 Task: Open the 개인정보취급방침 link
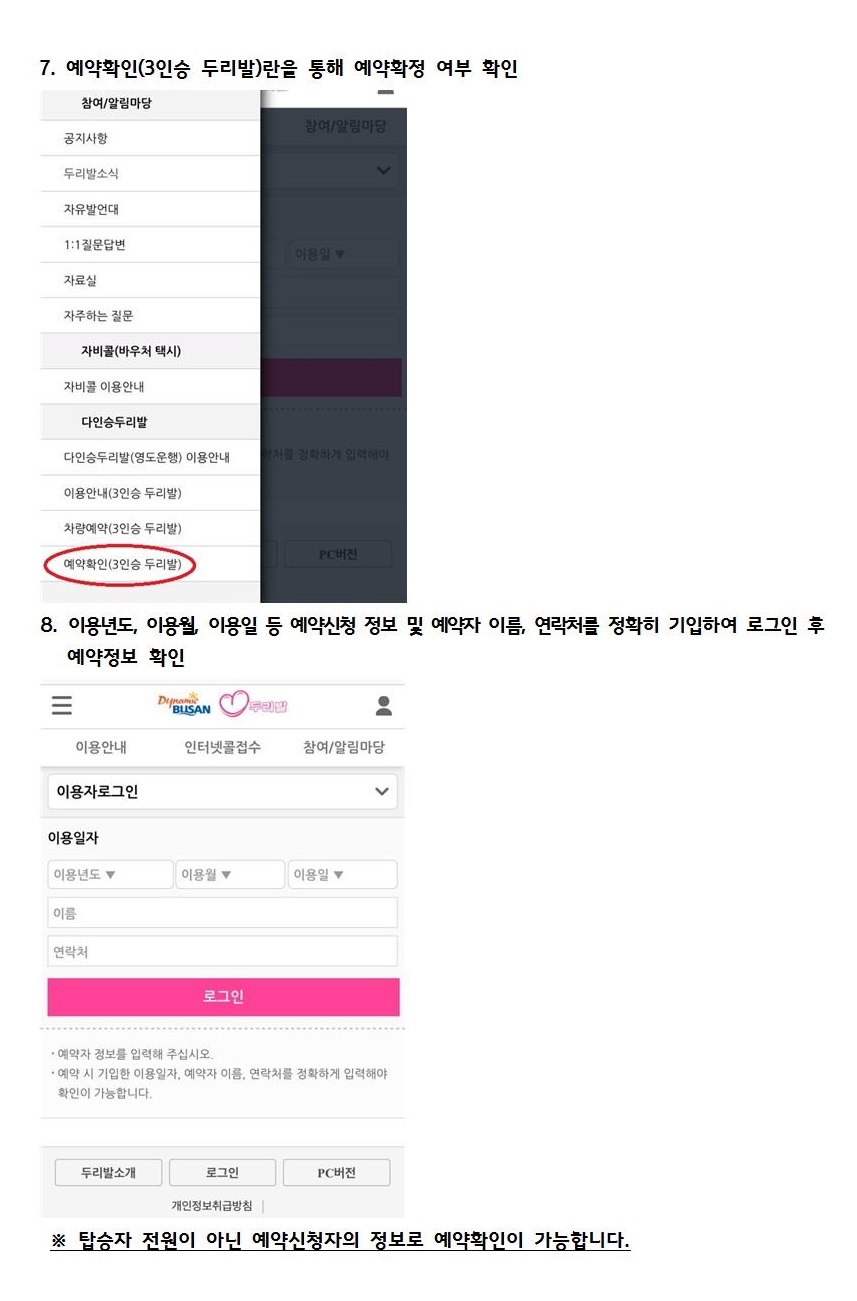pos(212,1205)
